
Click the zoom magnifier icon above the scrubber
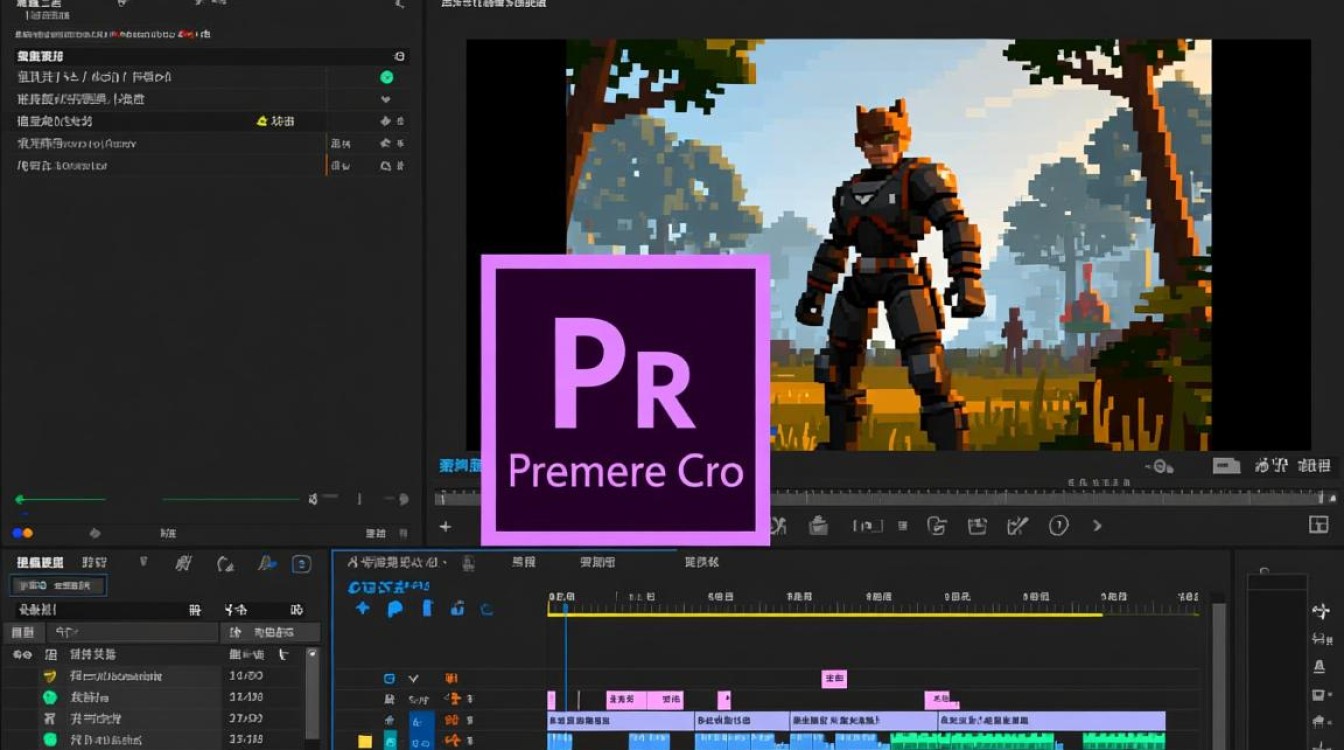tap(1161, 466)
